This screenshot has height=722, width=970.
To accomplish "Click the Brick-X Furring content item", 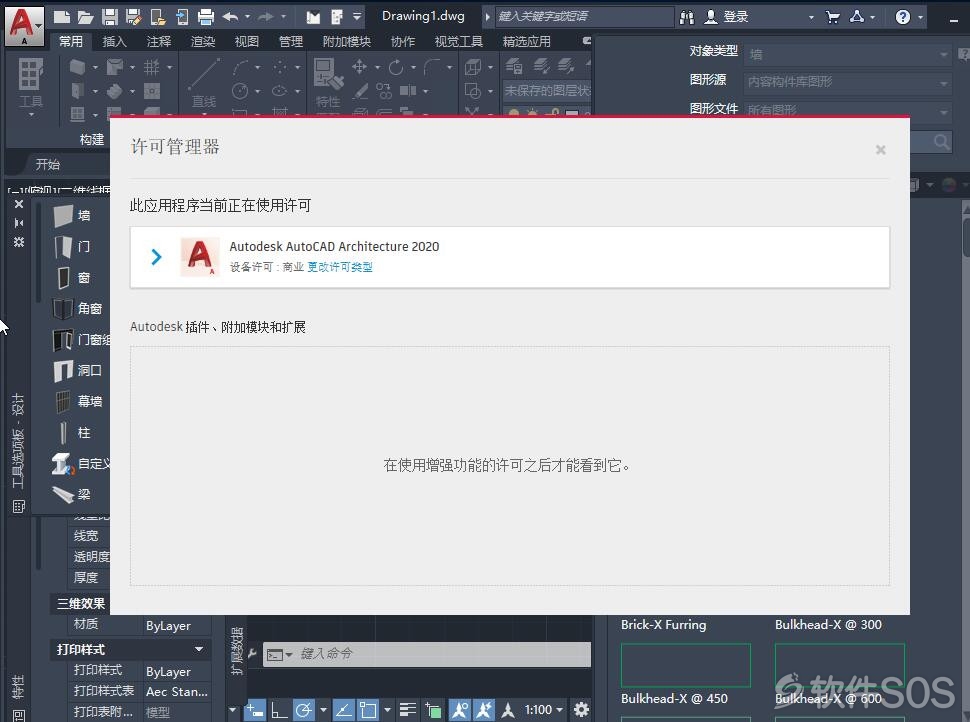I will click(x=663, y=625).
